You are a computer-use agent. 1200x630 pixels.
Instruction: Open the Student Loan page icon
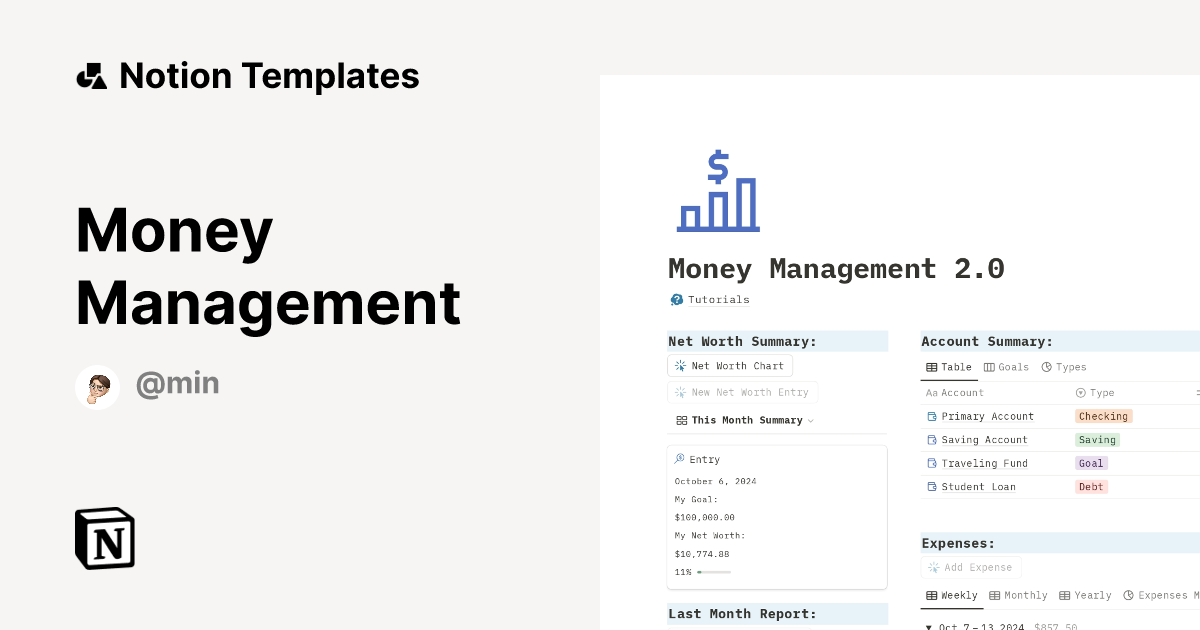[x=932, y=488]
